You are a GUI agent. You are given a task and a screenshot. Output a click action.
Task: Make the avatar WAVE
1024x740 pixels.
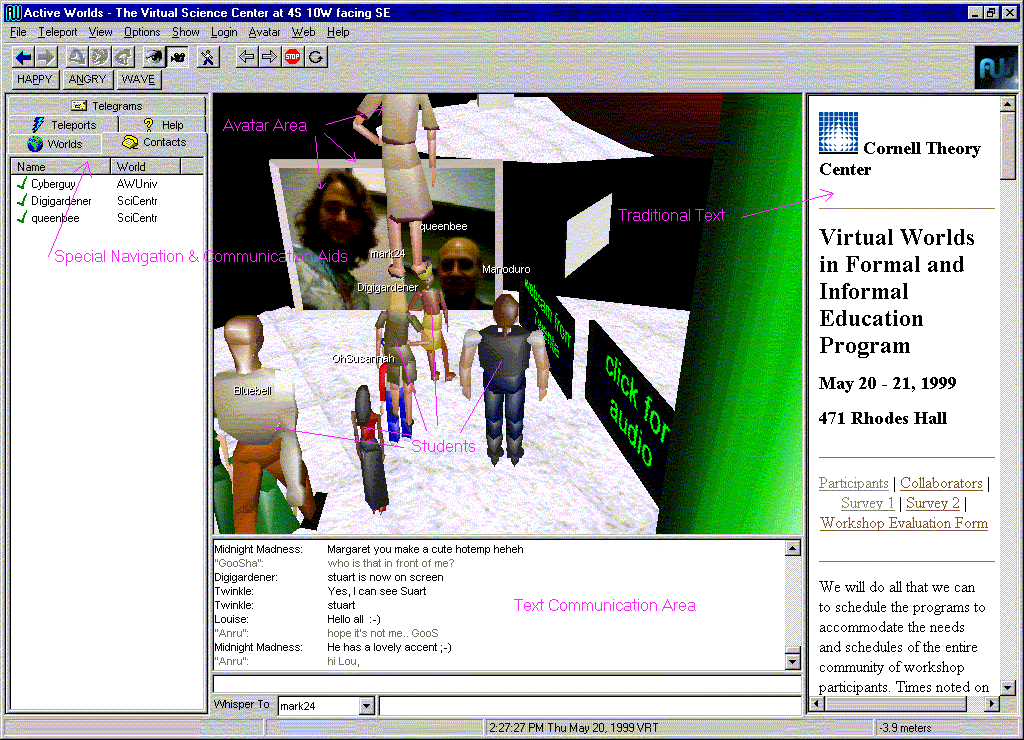tap(138, 80)
